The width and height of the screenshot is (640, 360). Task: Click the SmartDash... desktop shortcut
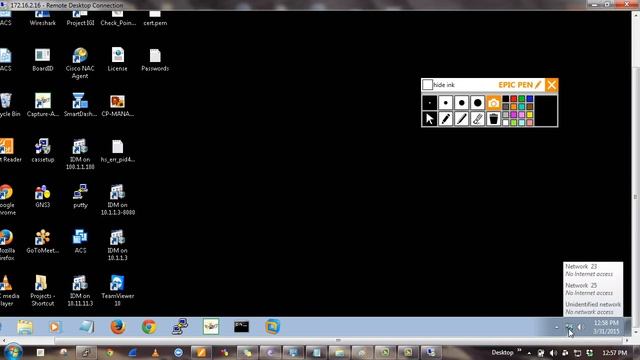point(80,105)
